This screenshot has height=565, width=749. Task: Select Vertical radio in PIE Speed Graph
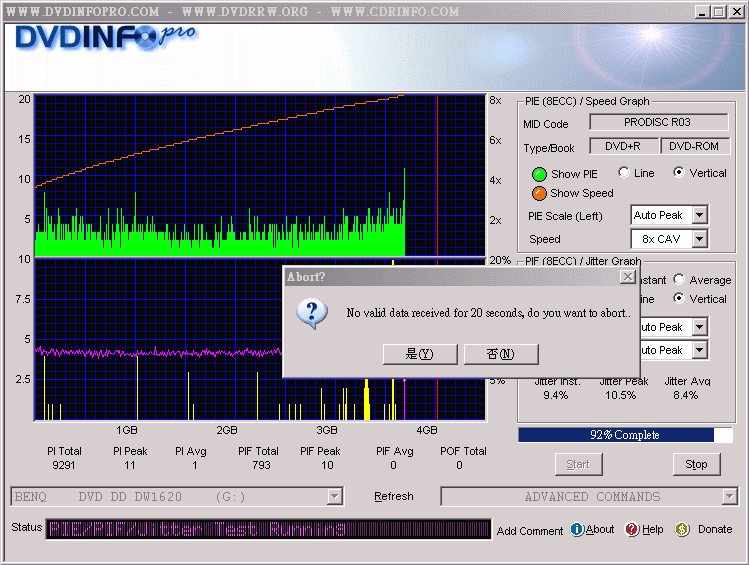point(679,173)
